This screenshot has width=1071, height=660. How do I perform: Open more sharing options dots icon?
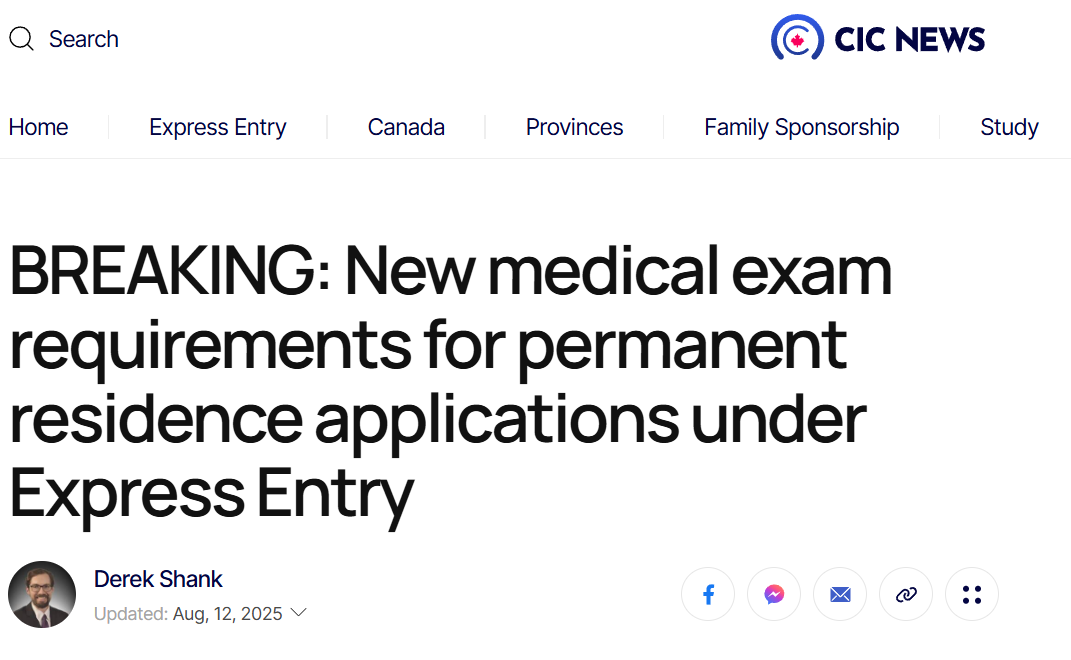pyautogui.click(x=972, y=594)
